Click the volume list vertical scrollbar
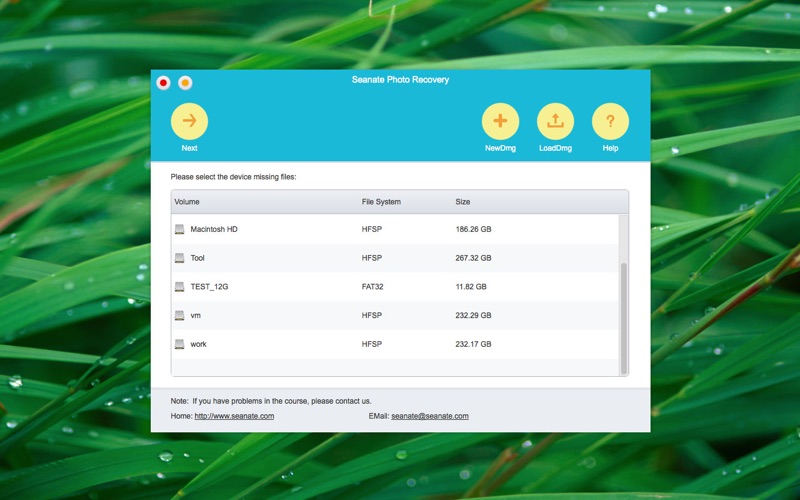 point(623,318)
